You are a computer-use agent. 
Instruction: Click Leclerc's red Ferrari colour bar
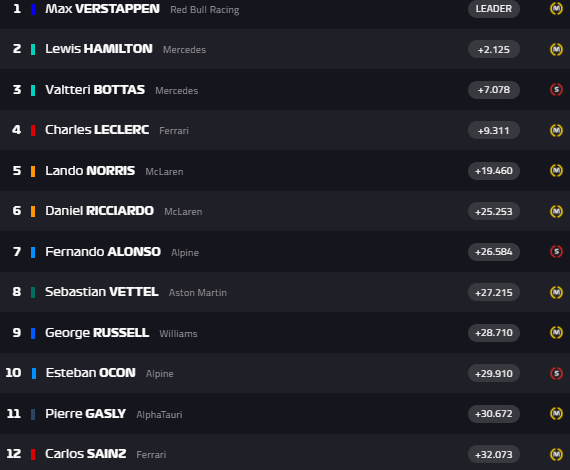coord(33,130)
